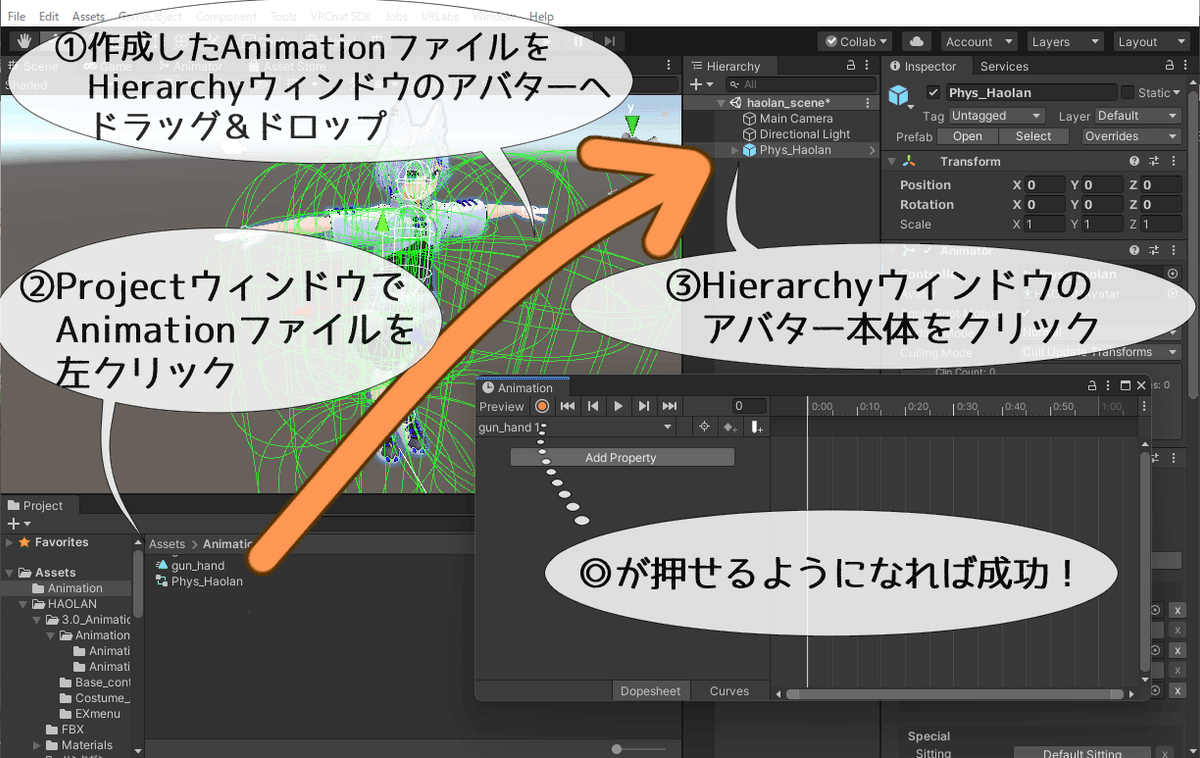Play the animation clip

pyautogui.click(x=618, y=406)
